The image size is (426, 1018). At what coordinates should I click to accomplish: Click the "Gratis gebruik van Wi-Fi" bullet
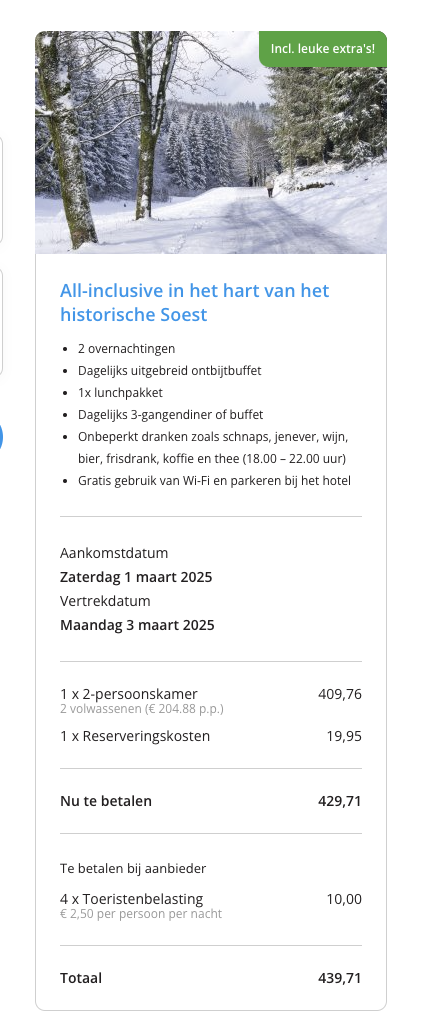click(214, 481)
